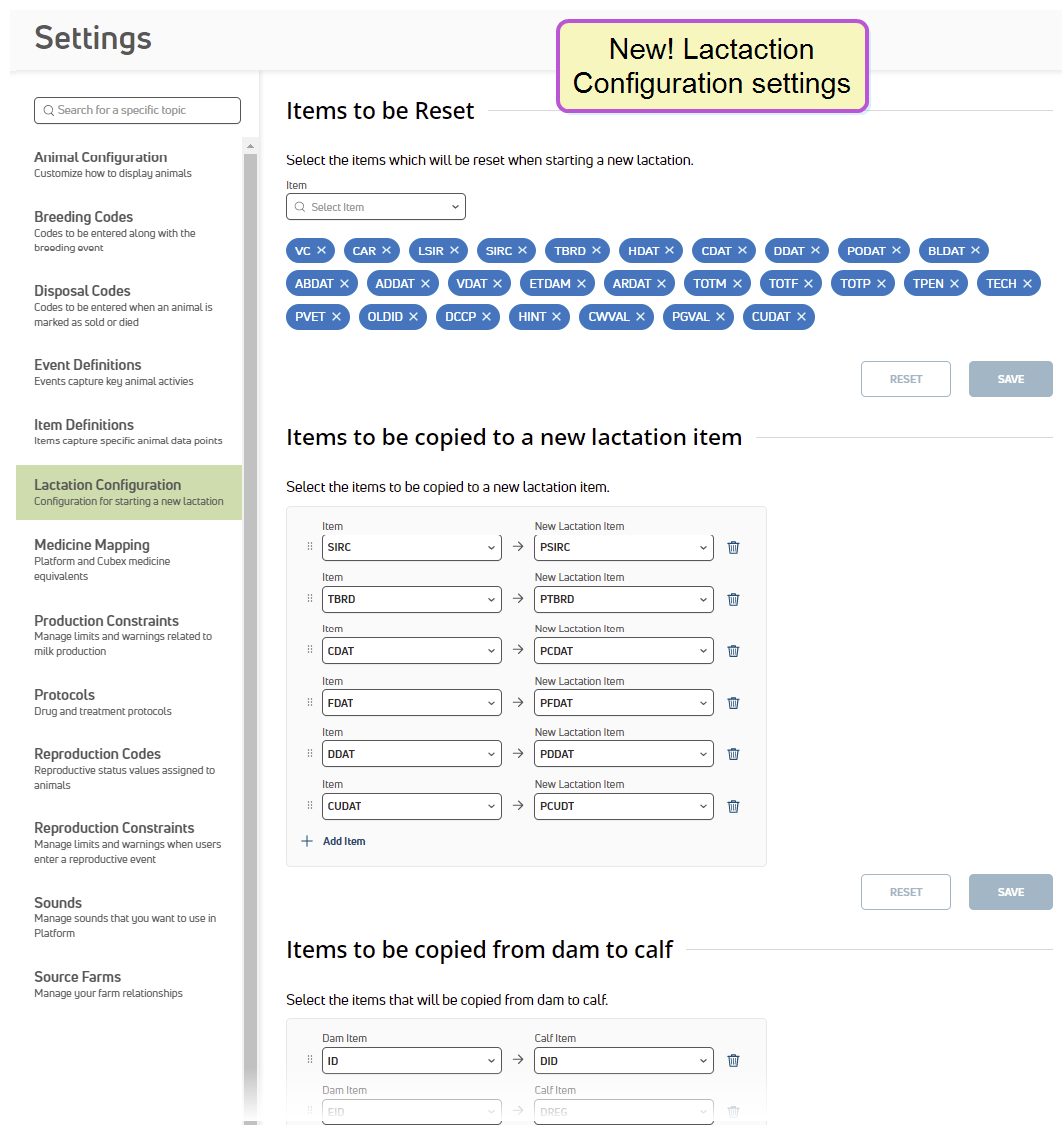1062x1125 pixels.
Task: Click the search magnifier in topic search
Action: tap(49, 110)
